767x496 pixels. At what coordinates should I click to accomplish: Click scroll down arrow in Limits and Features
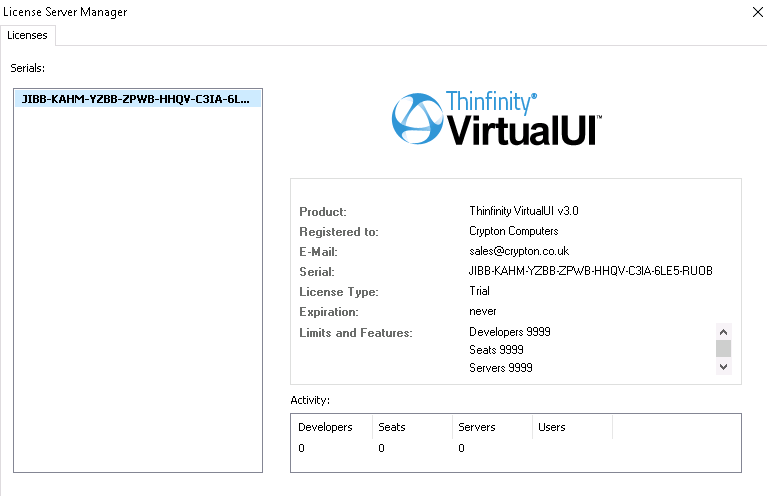point(723,366)
